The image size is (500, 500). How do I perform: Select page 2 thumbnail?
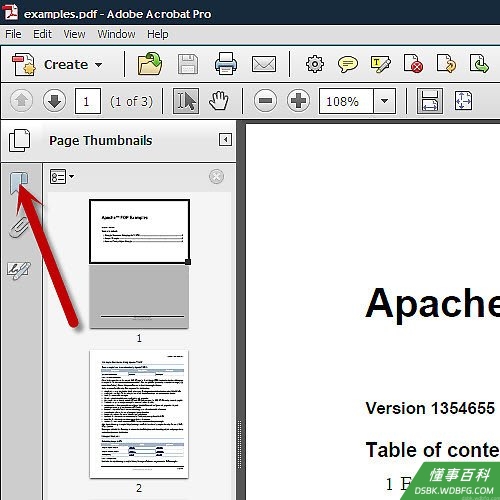coord(139,414)
